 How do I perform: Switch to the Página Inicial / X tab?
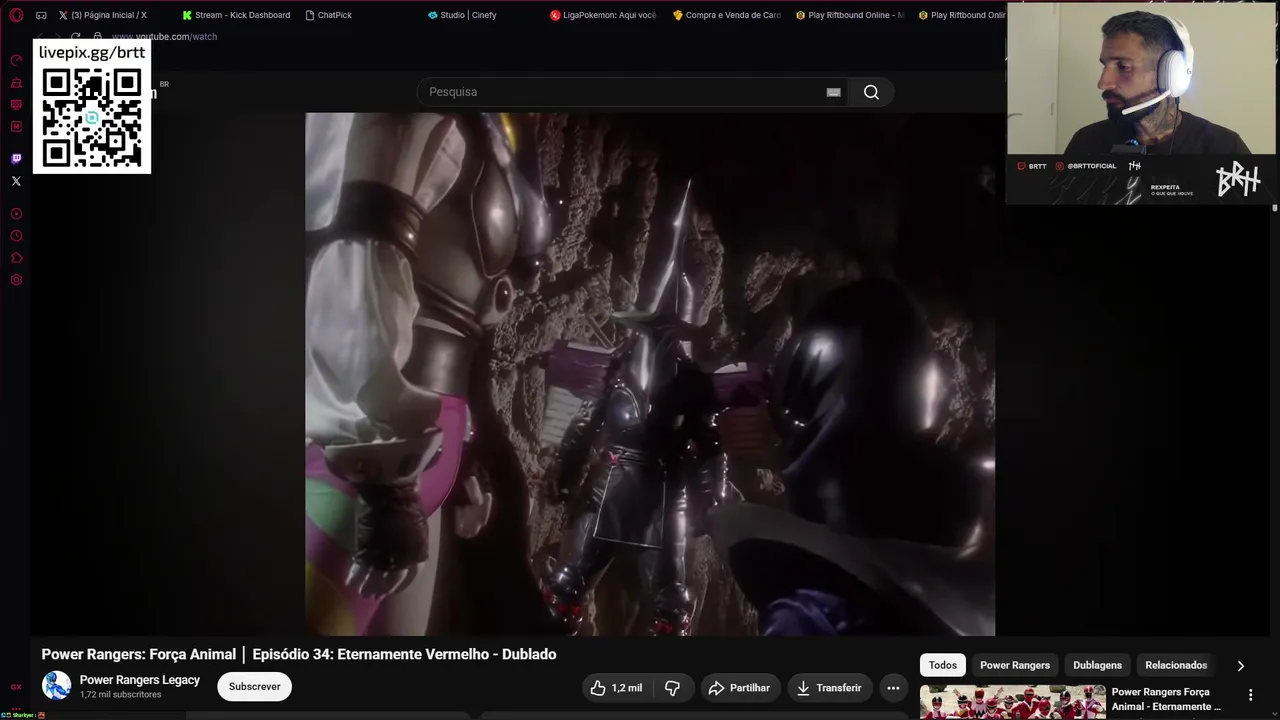pyautogui.click(x=104, y=15)
